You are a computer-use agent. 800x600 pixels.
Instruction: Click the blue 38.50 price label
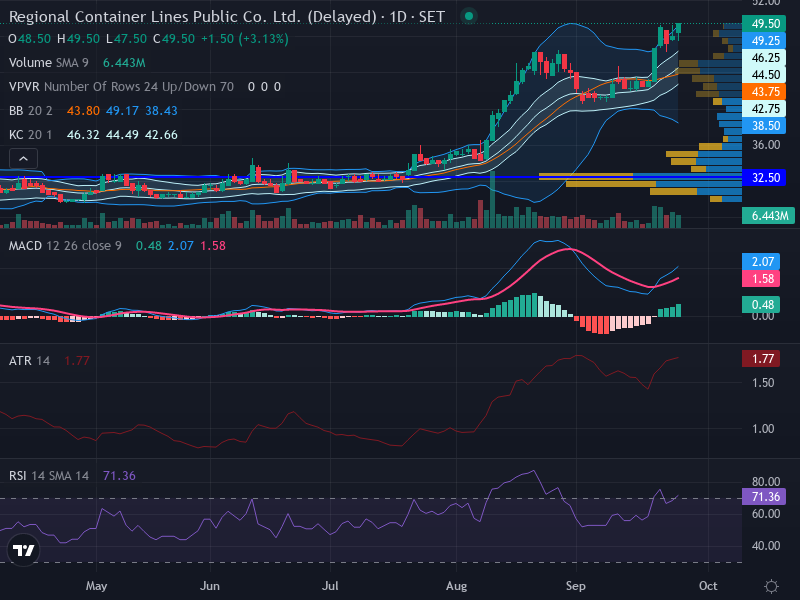(764, 126)
